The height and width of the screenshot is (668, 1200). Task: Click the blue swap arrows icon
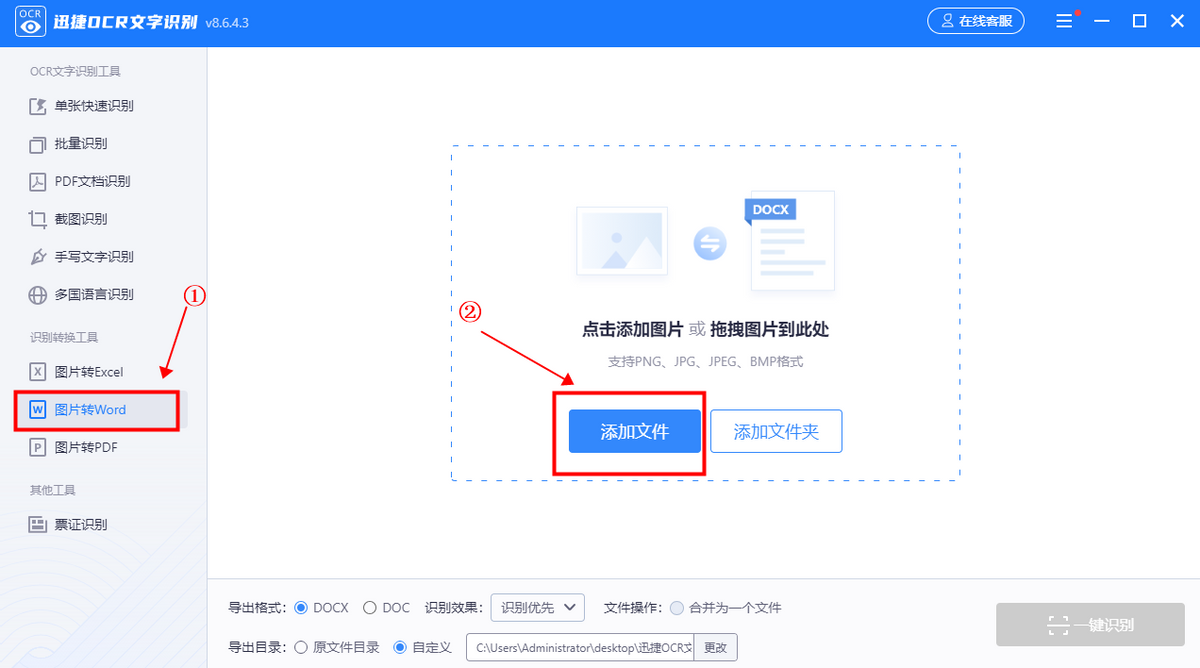point(710,243)
